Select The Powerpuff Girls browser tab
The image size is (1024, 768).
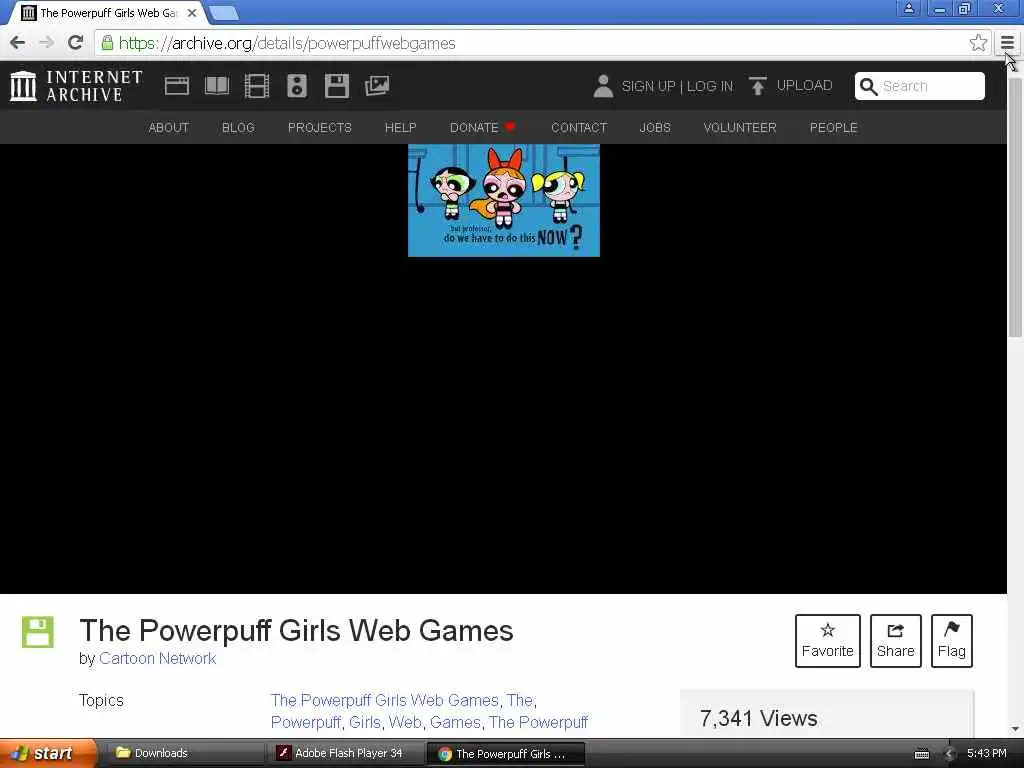[x=108, y=12]
